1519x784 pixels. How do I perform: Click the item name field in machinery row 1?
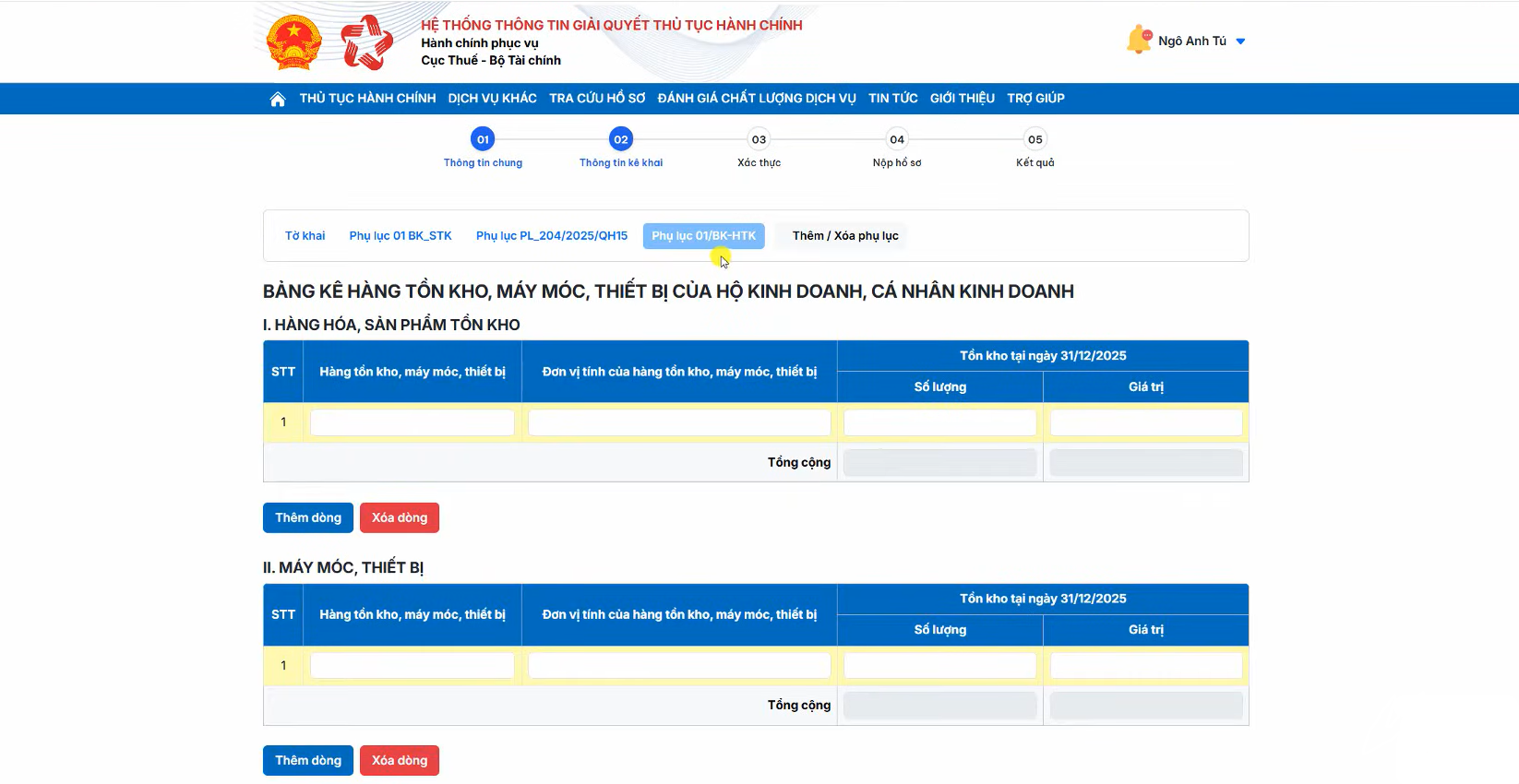click(413, 666)
